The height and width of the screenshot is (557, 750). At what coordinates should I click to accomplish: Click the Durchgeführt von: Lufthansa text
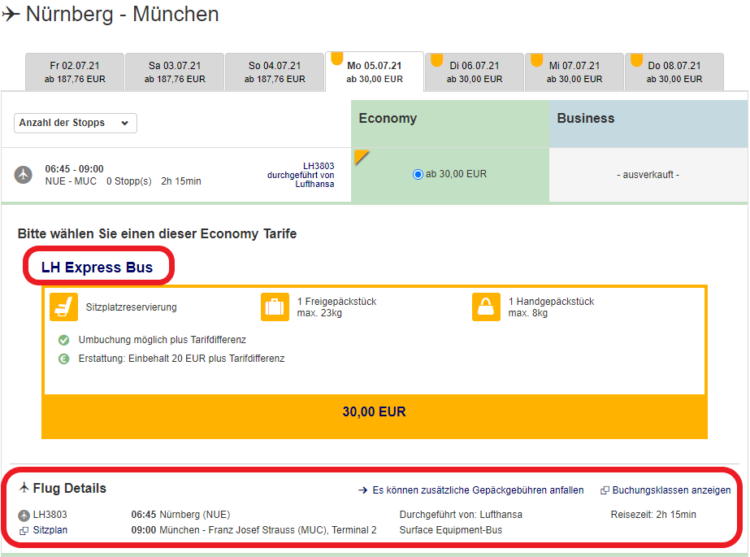click(461, 515)
